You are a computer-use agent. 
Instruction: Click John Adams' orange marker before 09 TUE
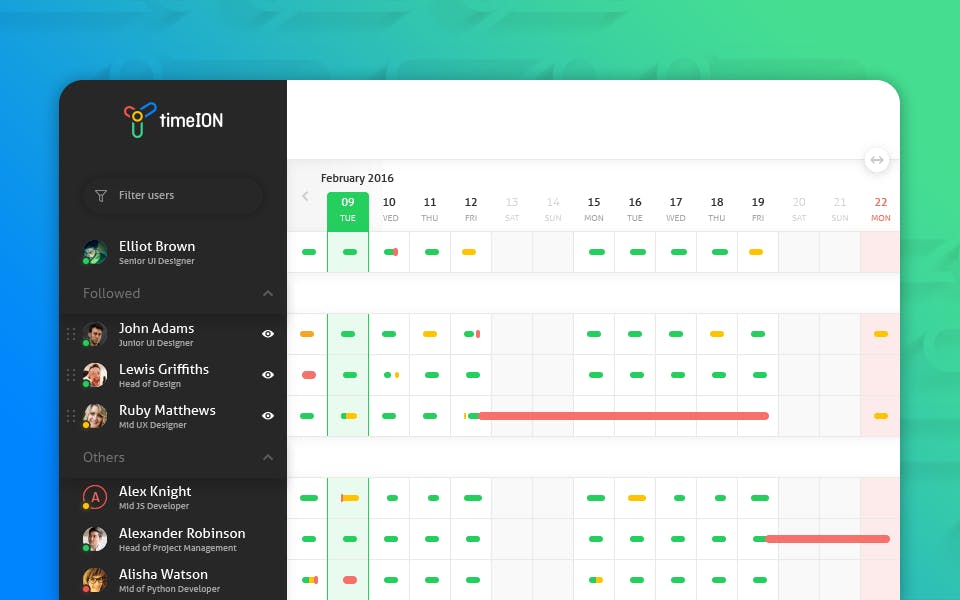coord(307,334)
